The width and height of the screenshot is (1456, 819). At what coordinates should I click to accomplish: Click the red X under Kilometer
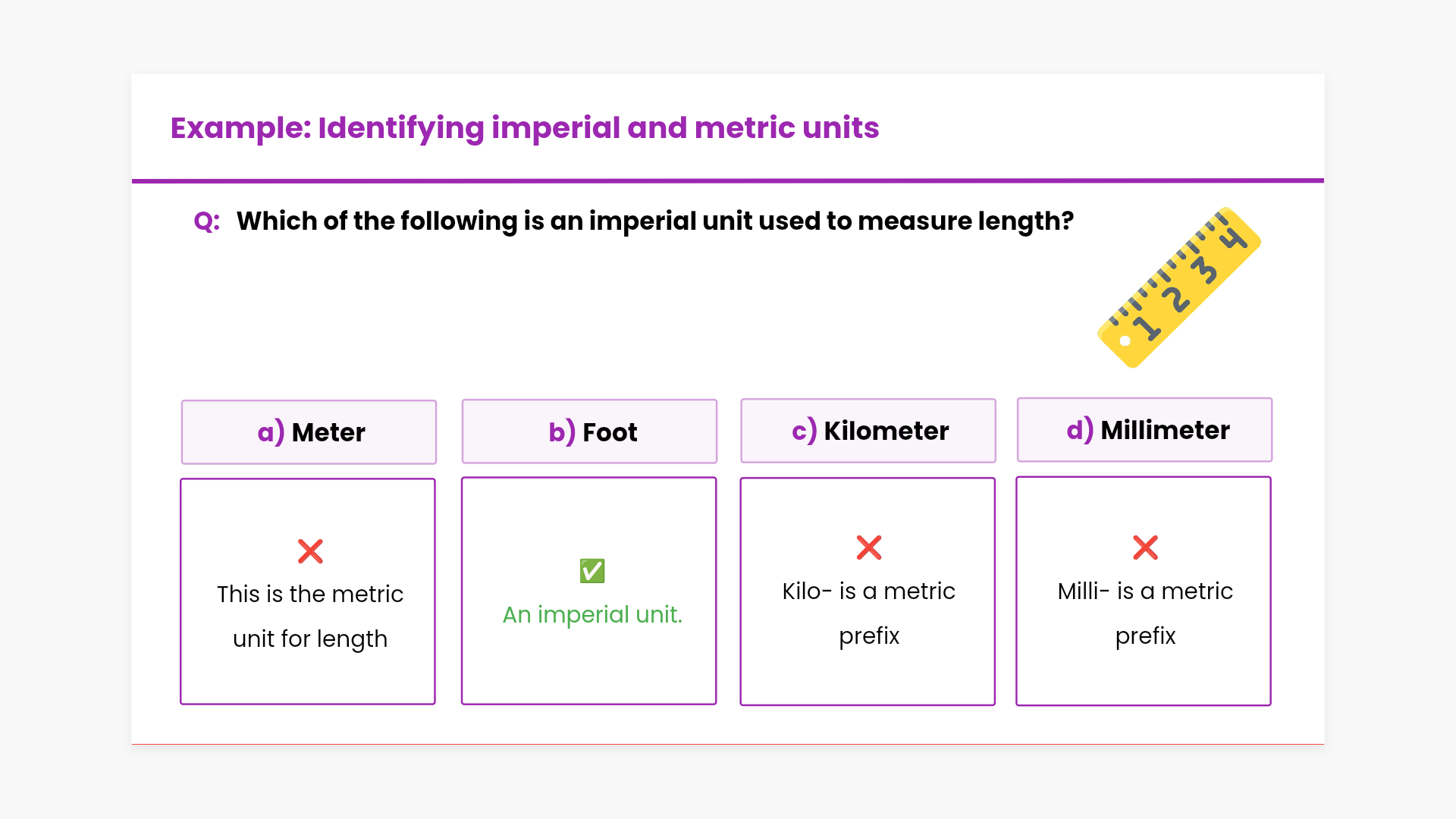(x=869, y=548)
